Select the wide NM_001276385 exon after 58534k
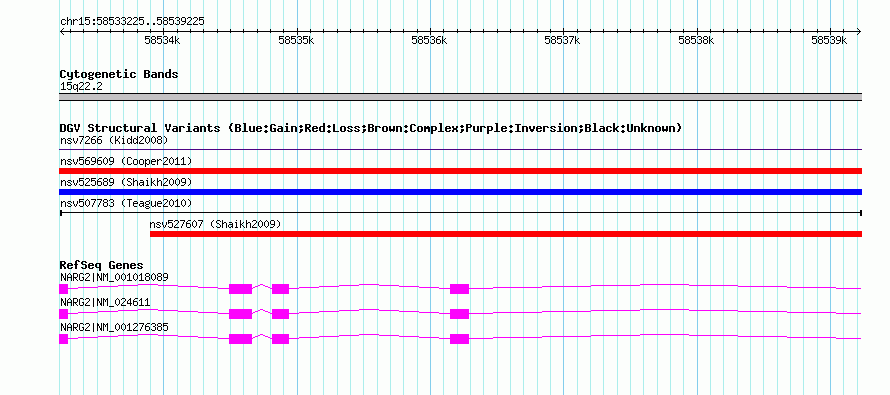 point(241,339)
